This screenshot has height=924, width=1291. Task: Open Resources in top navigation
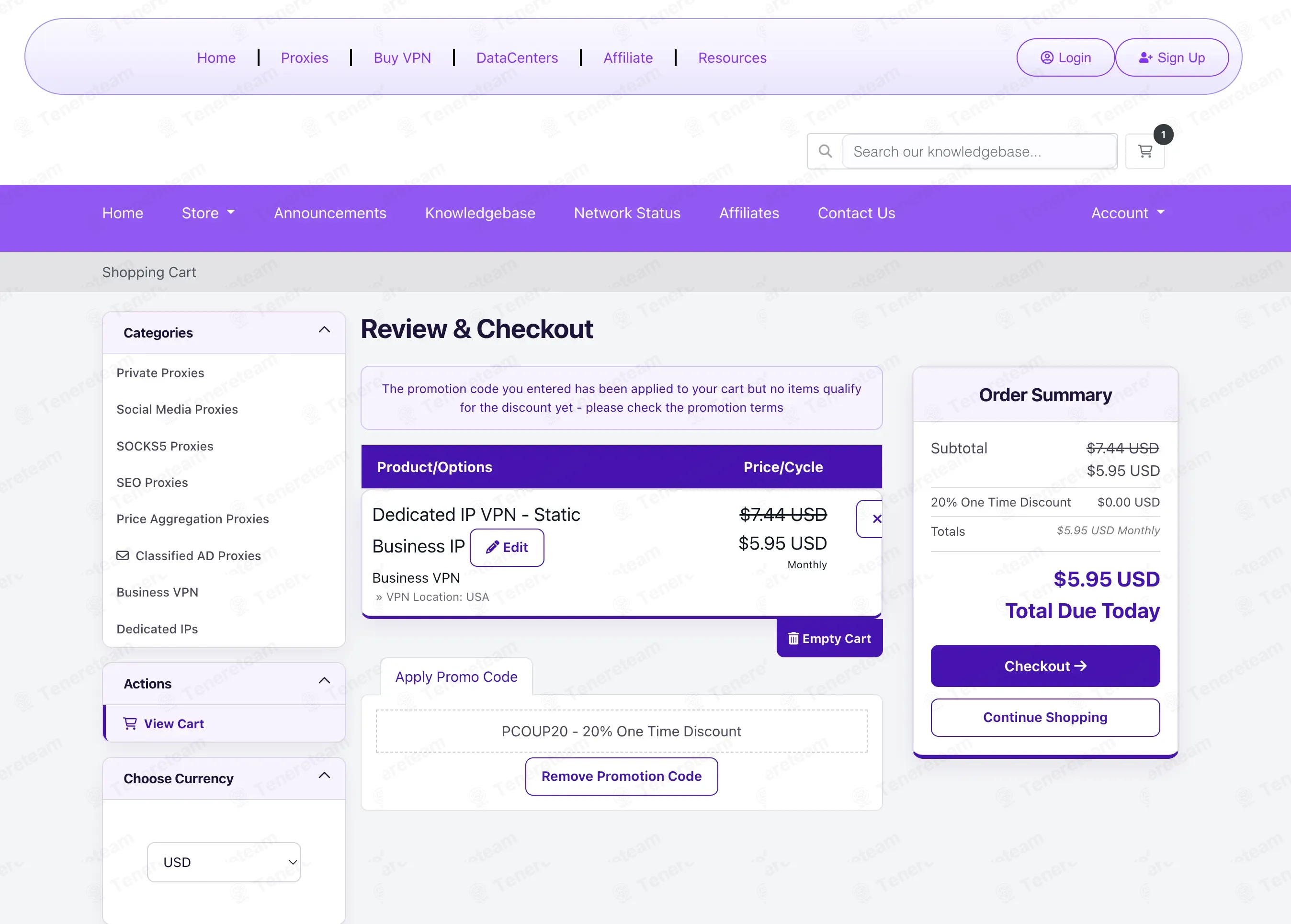(732, 57)
